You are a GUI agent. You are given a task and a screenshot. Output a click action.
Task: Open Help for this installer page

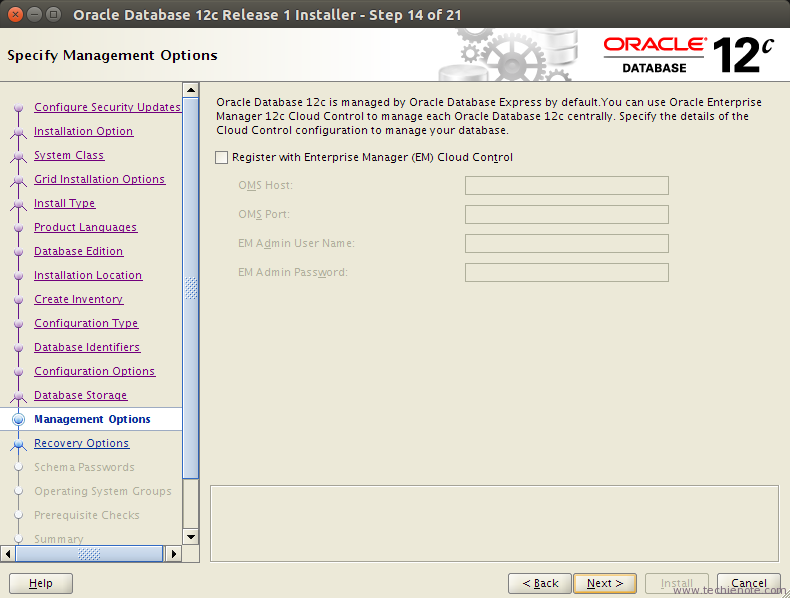41,583
